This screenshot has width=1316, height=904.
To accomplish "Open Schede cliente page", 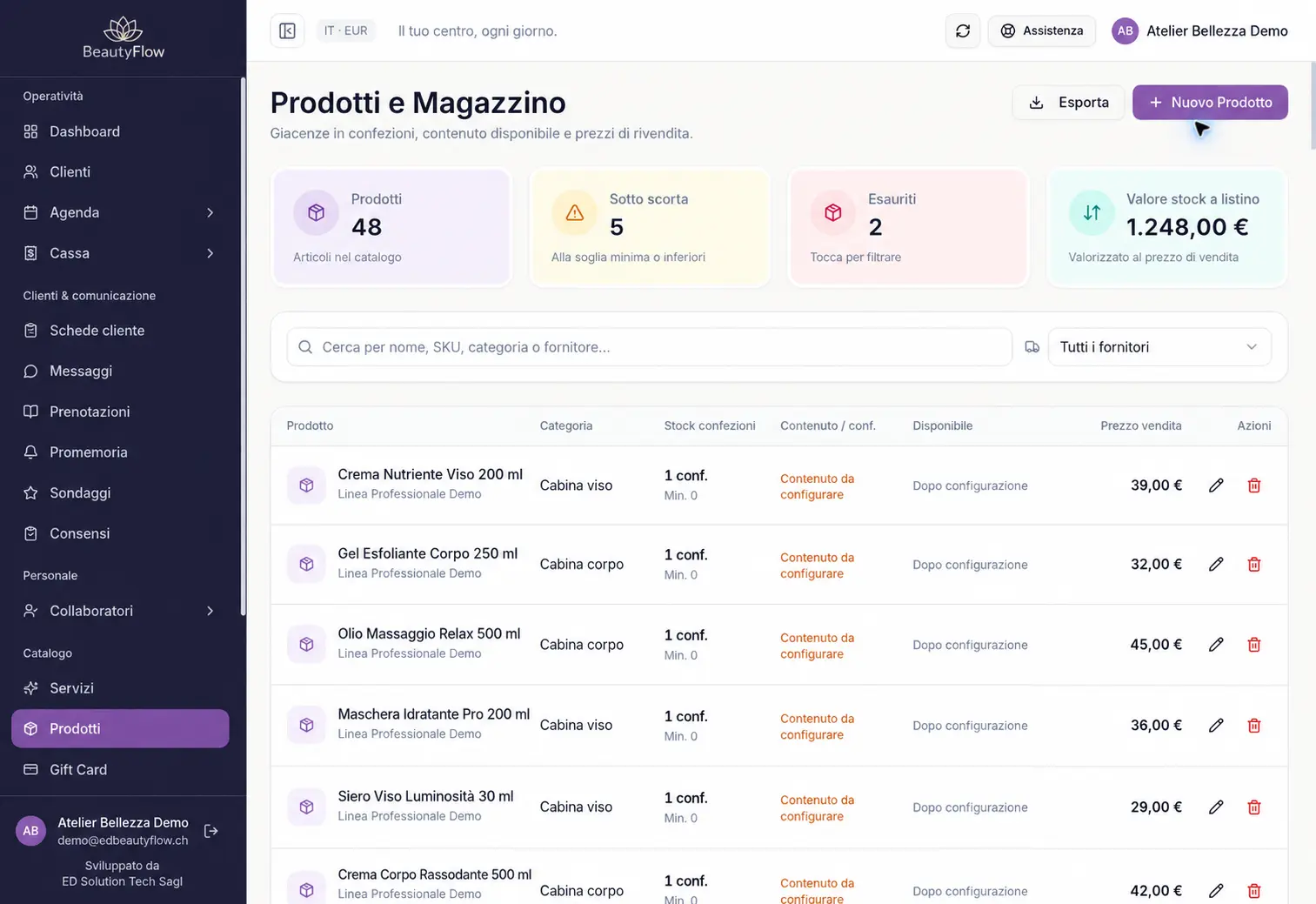I will [120, 331].
